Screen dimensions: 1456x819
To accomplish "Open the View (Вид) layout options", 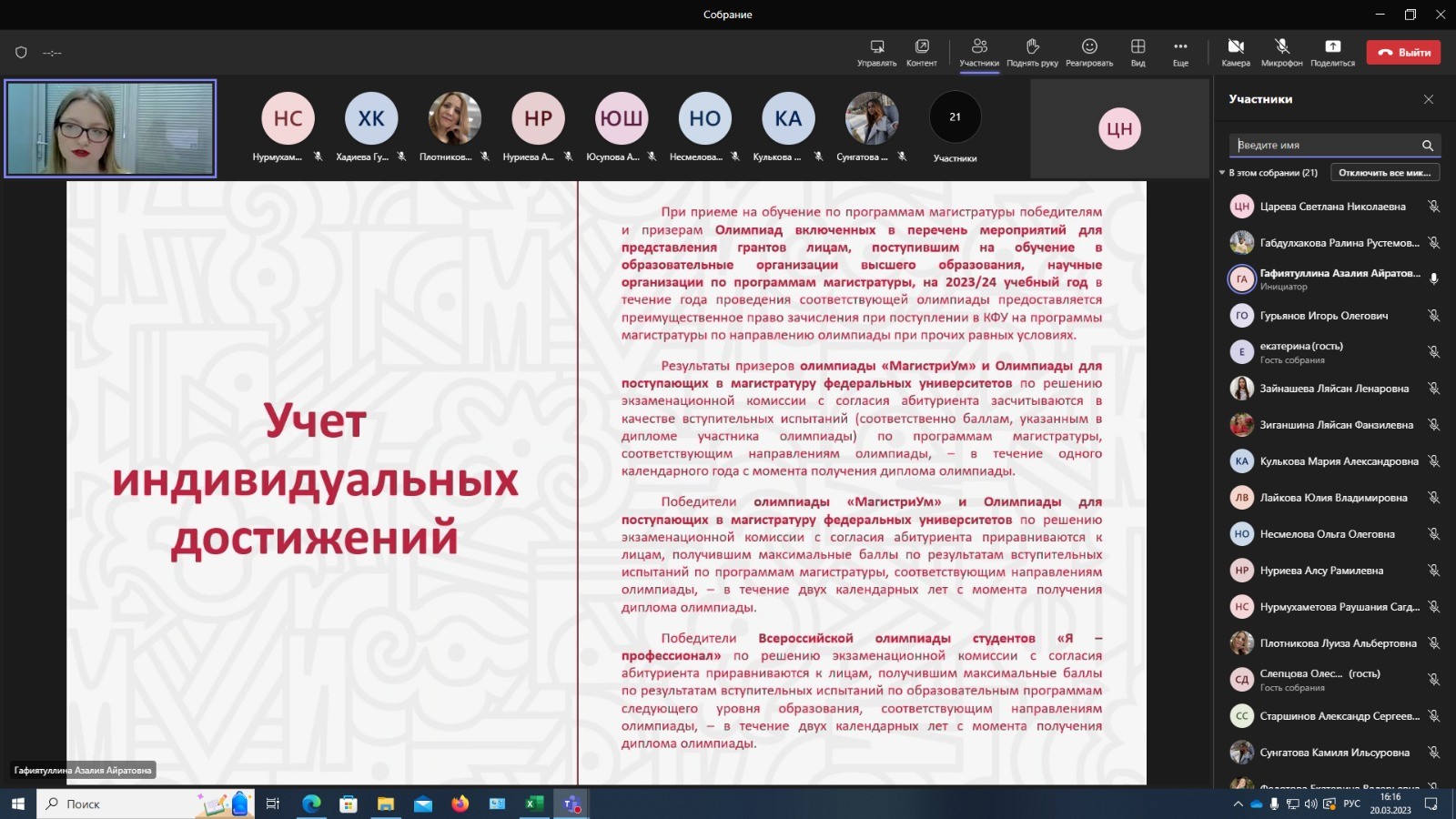I will (1137, 52).
